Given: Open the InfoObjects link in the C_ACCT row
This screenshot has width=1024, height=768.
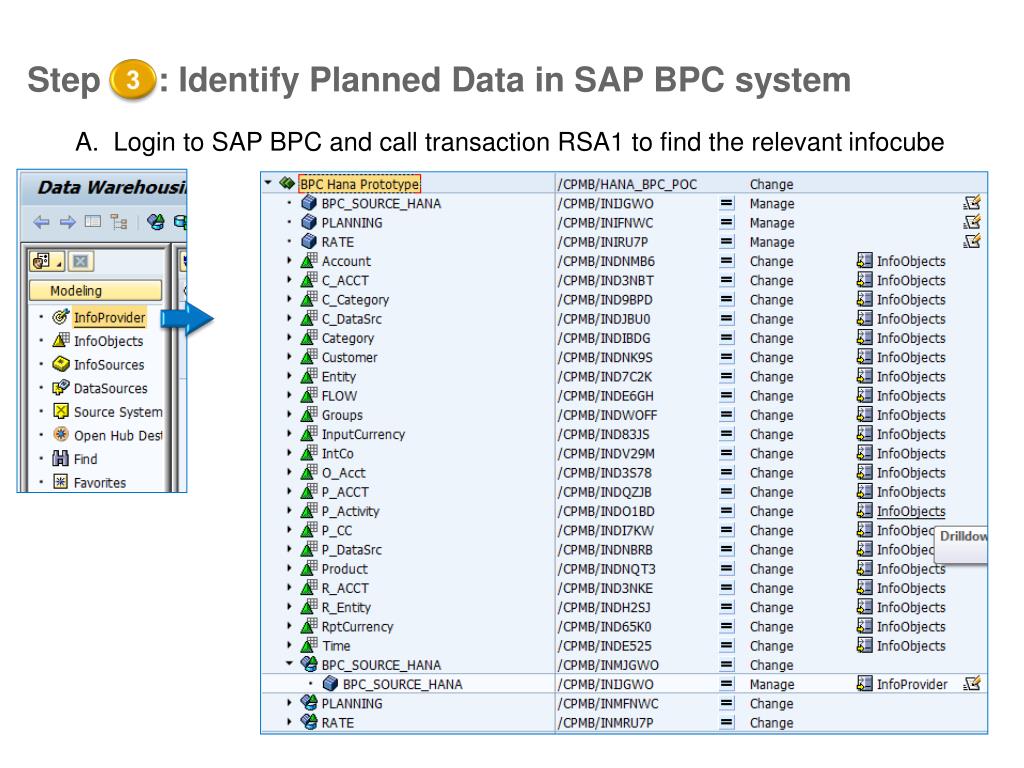Looking at the screenshot, I should 911,280.
